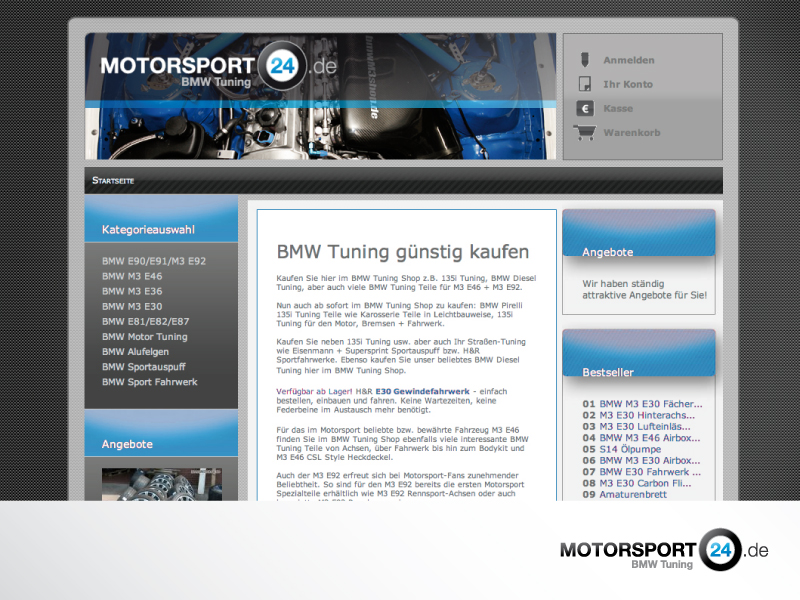Click the Motorsport24.de footer logo
Image resolution: width=800 pixels, height=600 pixels.
664,550
